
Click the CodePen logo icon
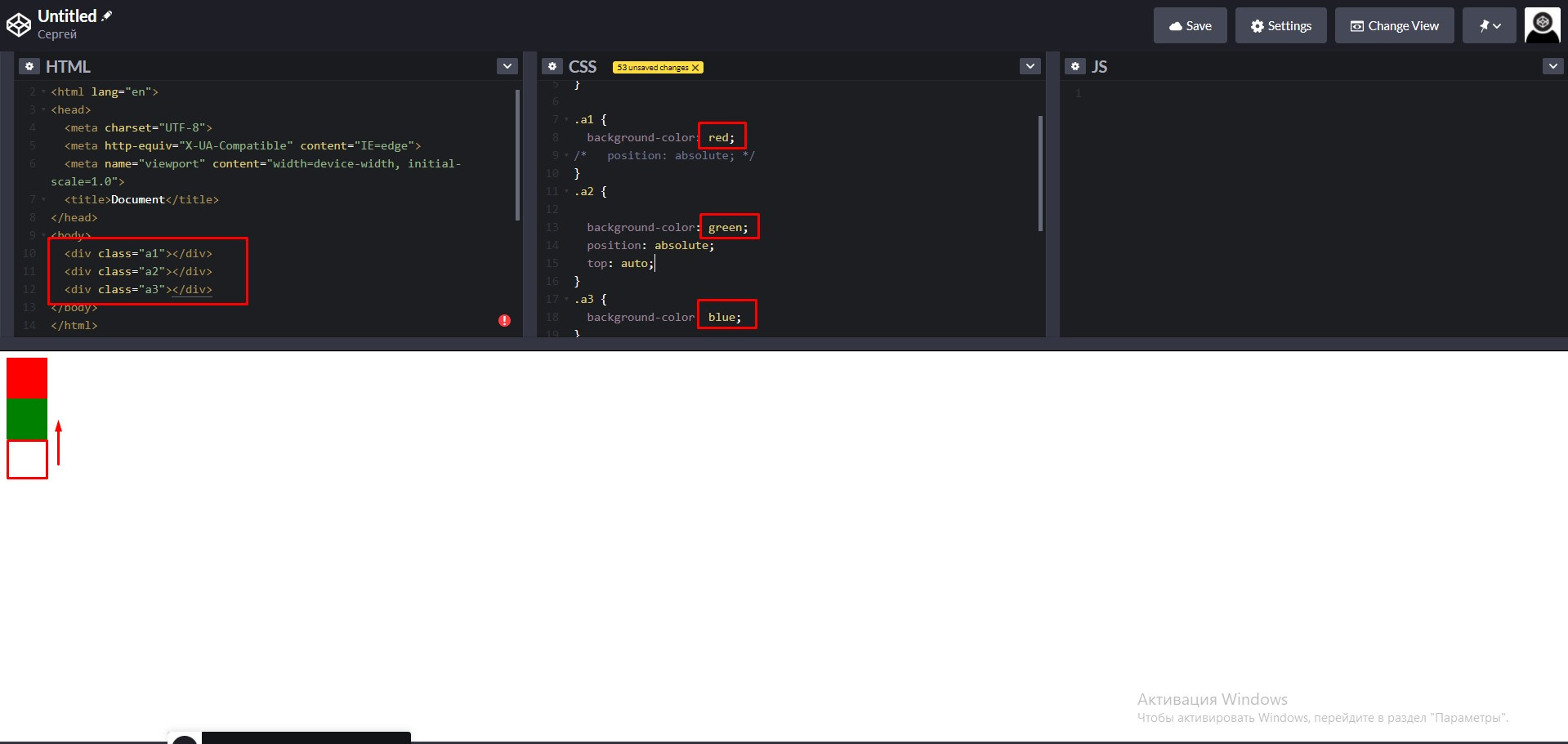(x=19, y=25)
